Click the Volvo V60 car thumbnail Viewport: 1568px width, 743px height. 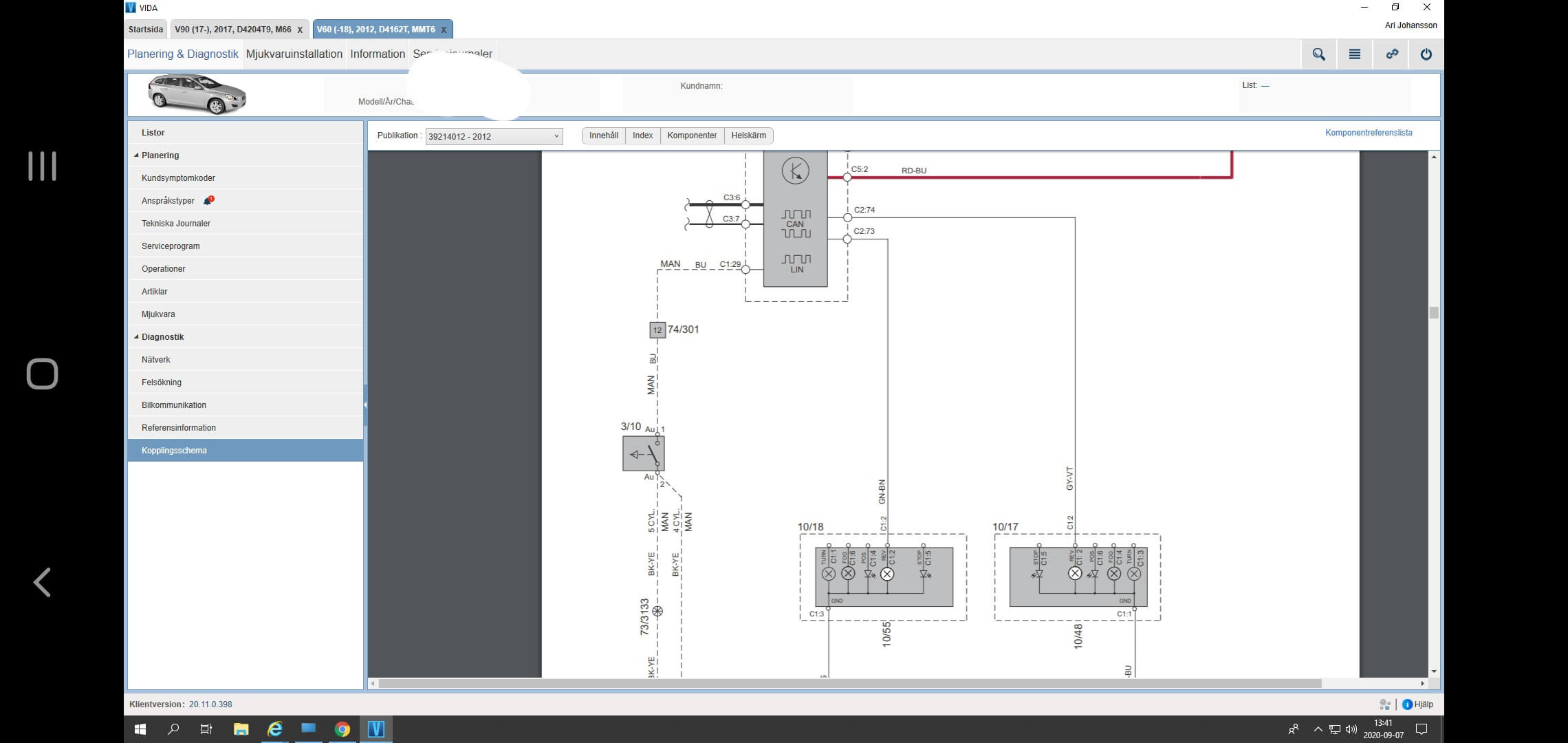197,94
